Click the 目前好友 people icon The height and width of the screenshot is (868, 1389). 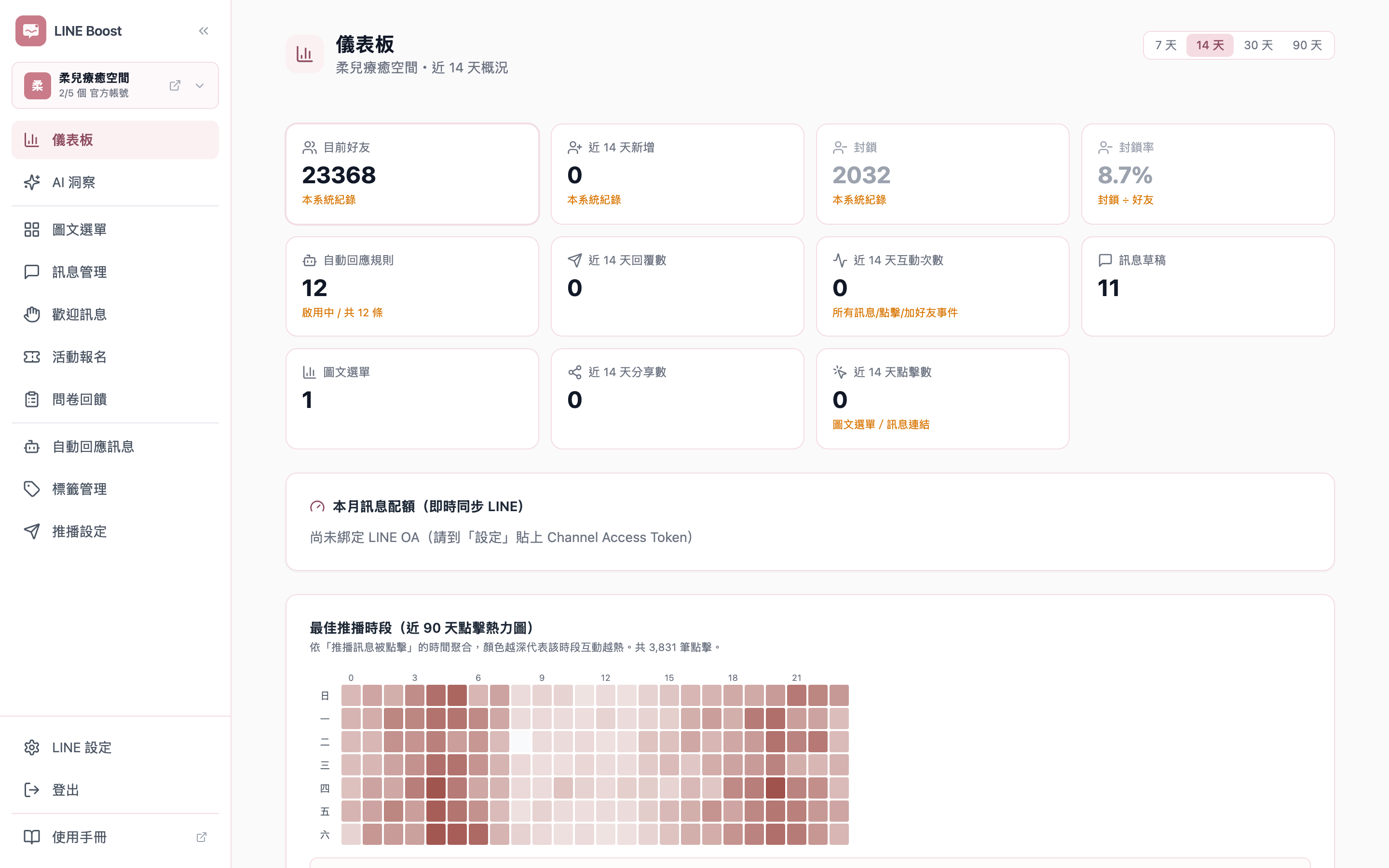click(309, 148)
